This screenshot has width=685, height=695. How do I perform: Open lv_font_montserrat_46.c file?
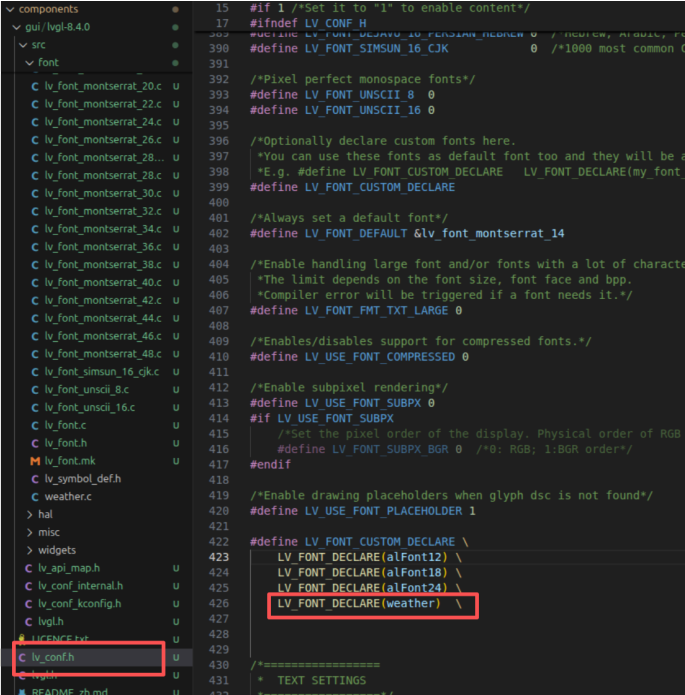click(x=103, y=336)
